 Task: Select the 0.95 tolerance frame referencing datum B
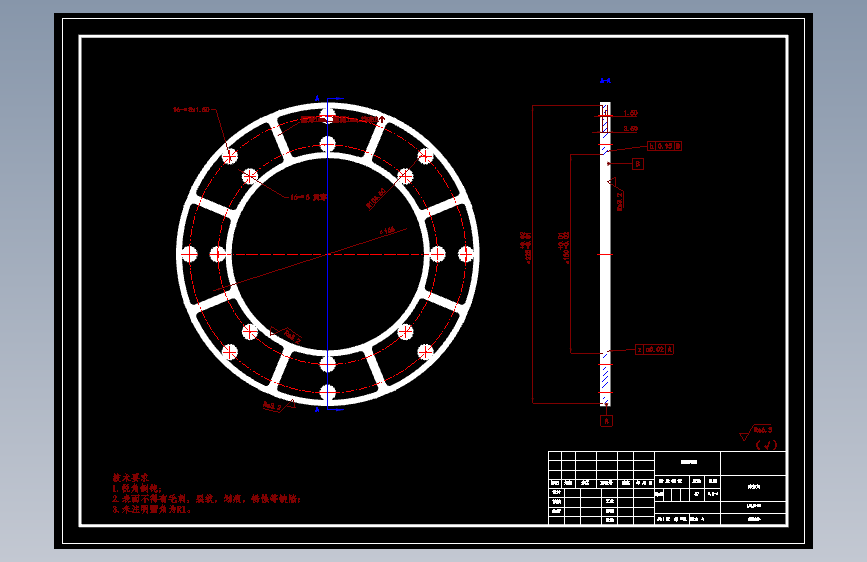coord(665,146)
